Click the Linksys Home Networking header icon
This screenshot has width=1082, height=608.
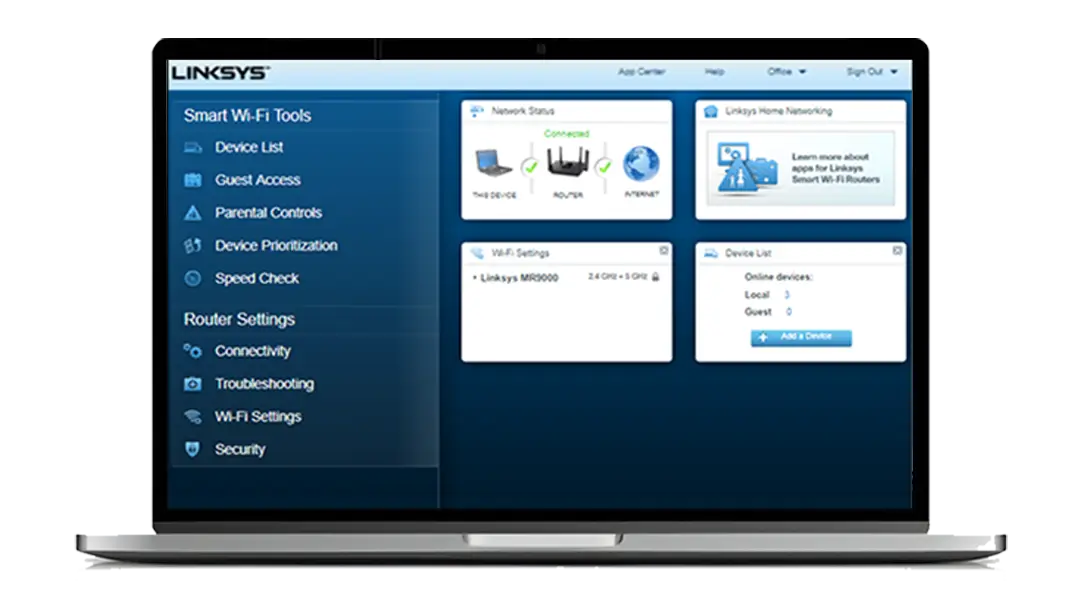(x=711, y=111)
